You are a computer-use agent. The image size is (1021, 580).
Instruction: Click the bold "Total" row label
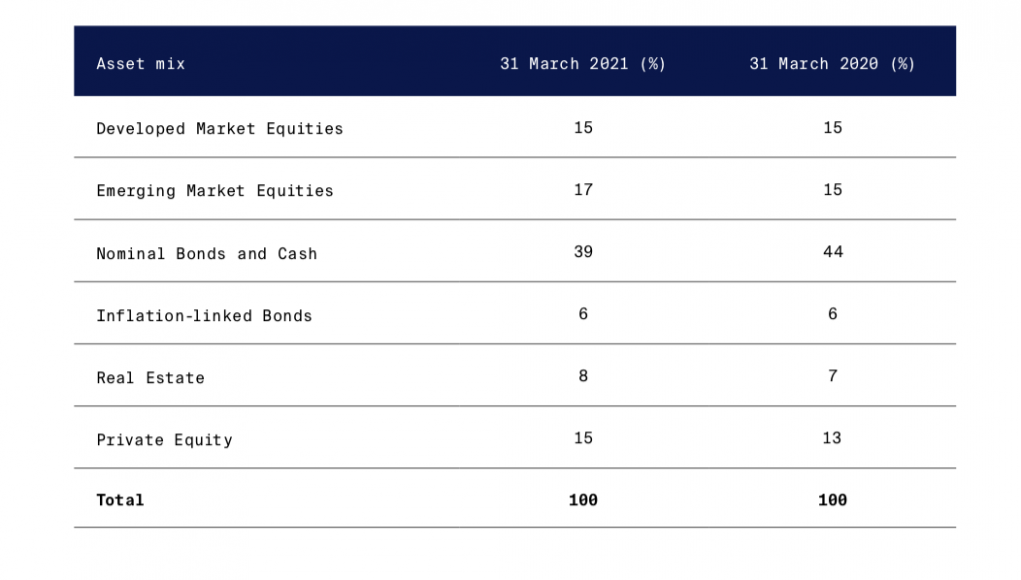click(120, 500)
